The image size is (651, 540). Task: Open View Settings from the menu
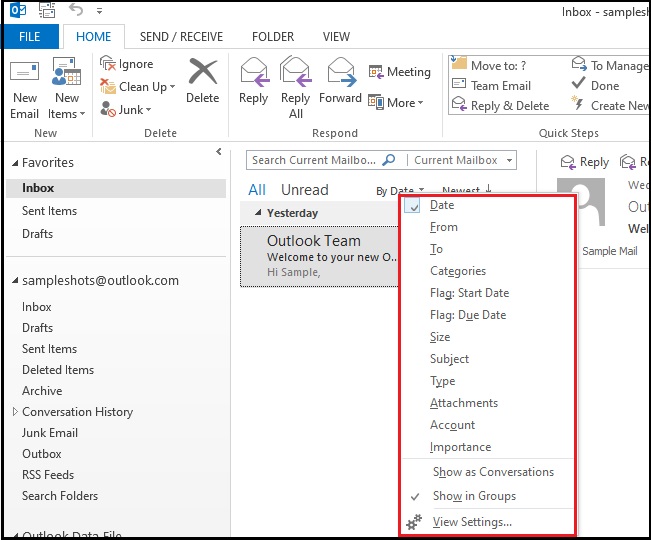pyautogui.click(x=471, y=522)
